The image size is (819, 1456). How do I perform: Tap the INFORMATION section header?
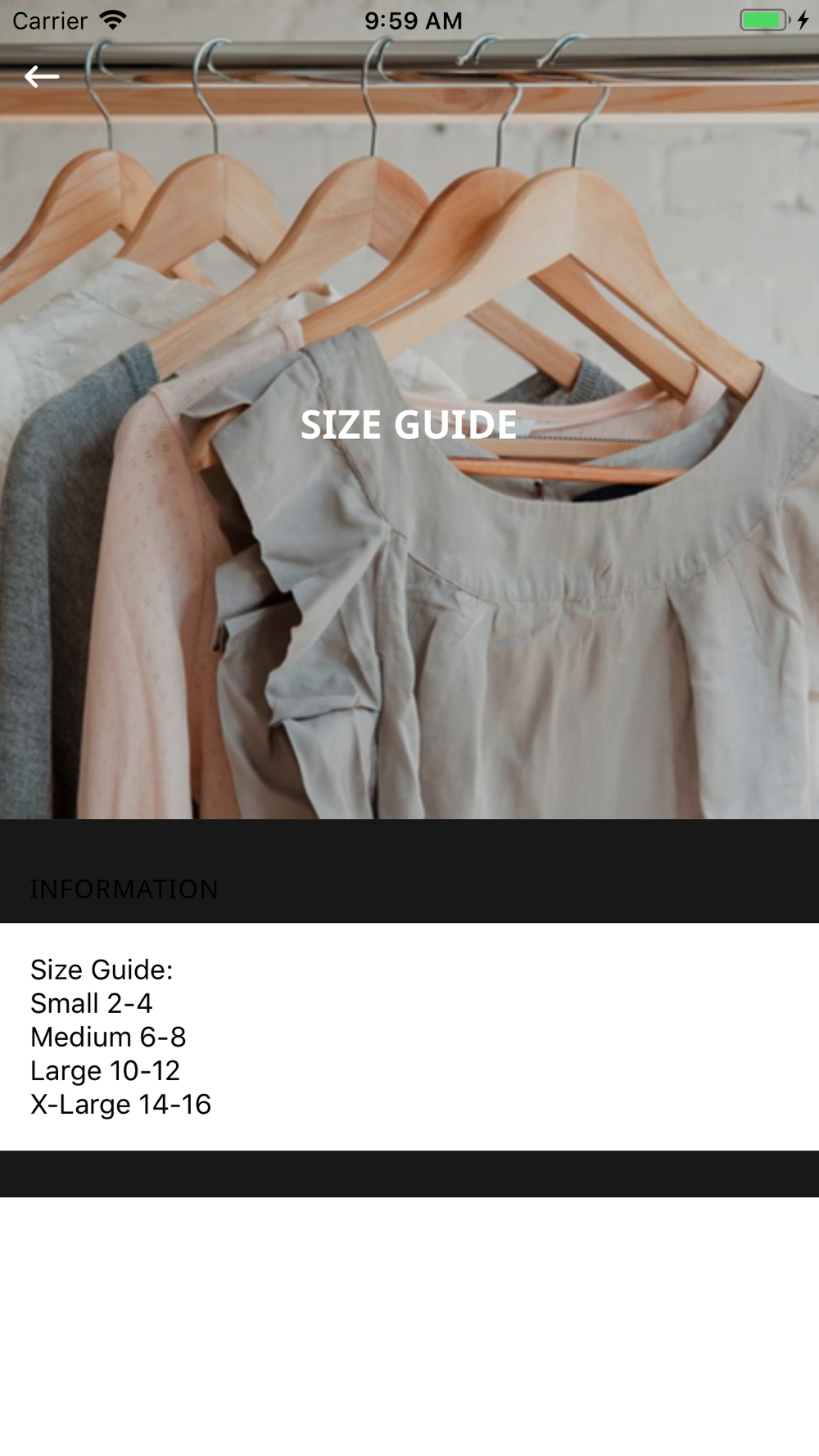(124, 889)
